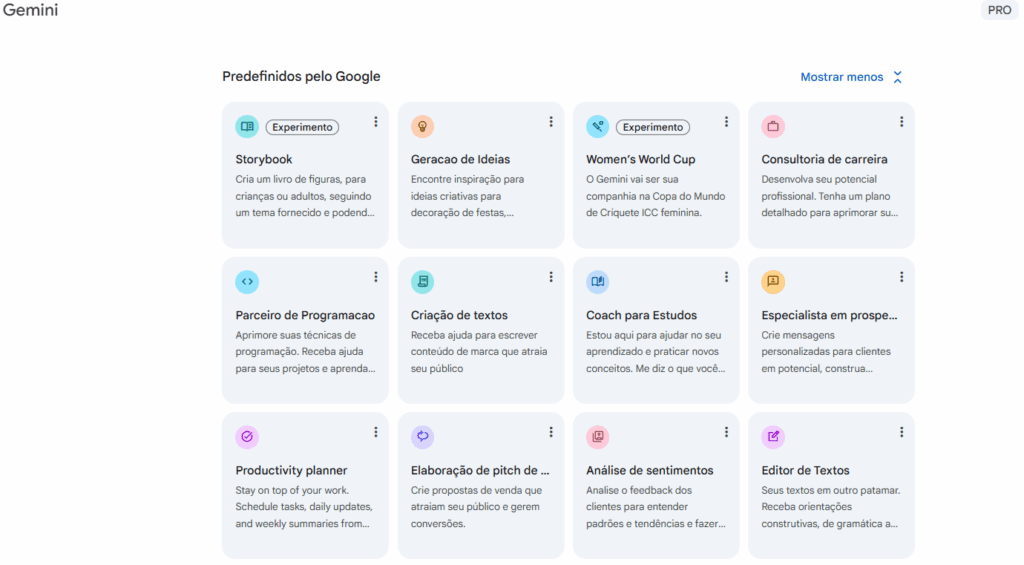Click the Women's World Cup cricket icon
The image size is (1024, 565).
pyautogui.click(x=597, y=127)
